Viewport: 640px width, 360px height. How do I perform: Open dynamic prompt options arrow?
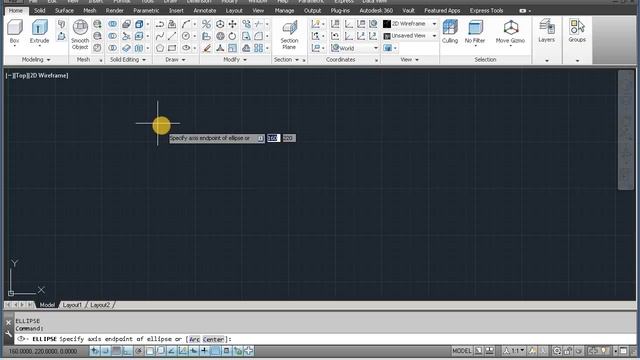260,138
